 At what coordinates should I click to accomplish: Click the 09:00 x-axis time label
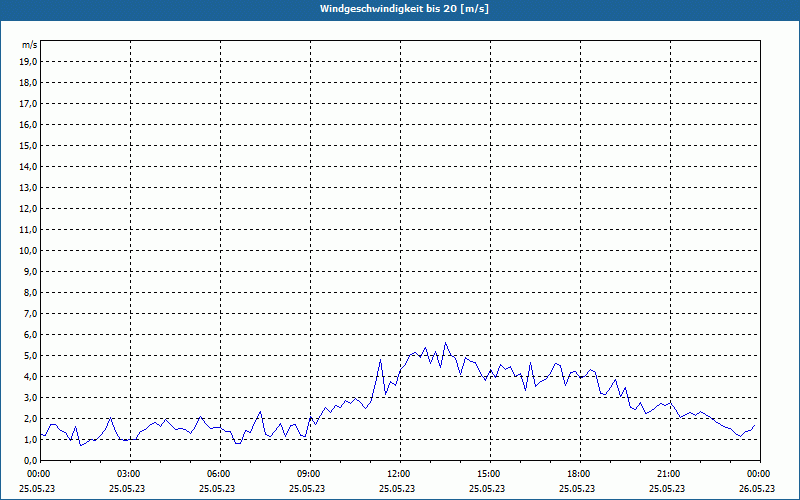308,474
